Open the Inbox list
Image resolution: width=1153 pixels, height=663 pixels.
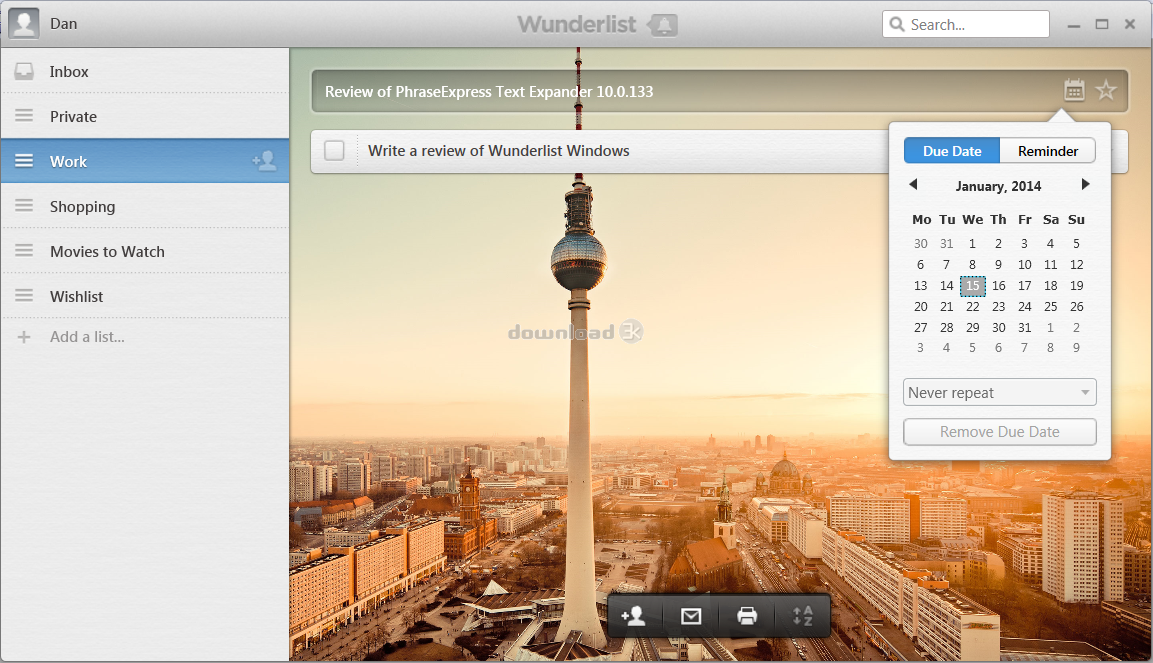coord(145,71)
